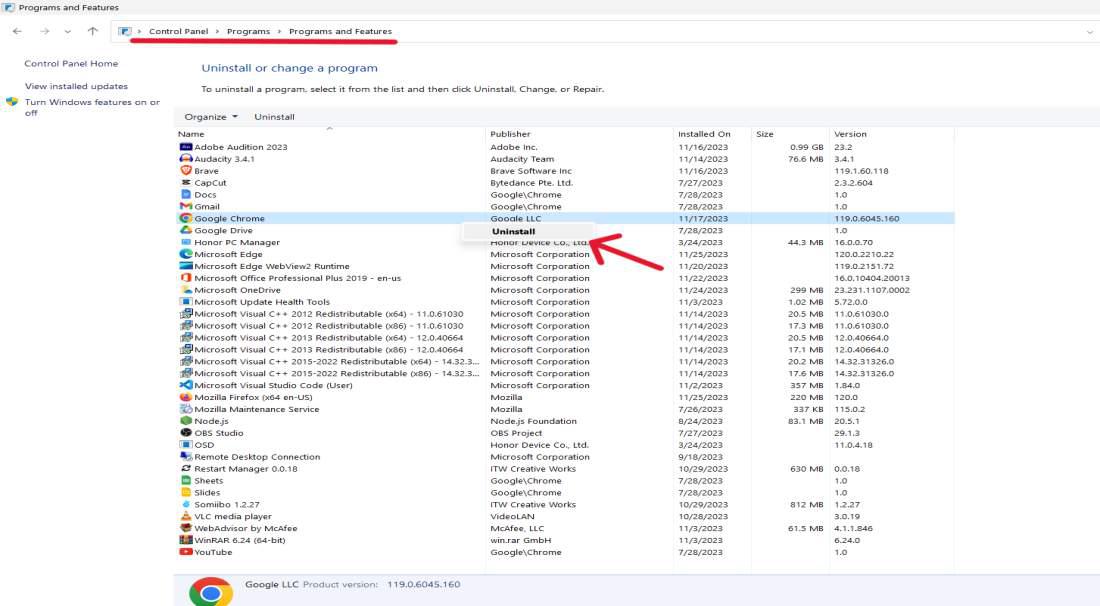Go back with the back arrow

[x=18, y=32]
